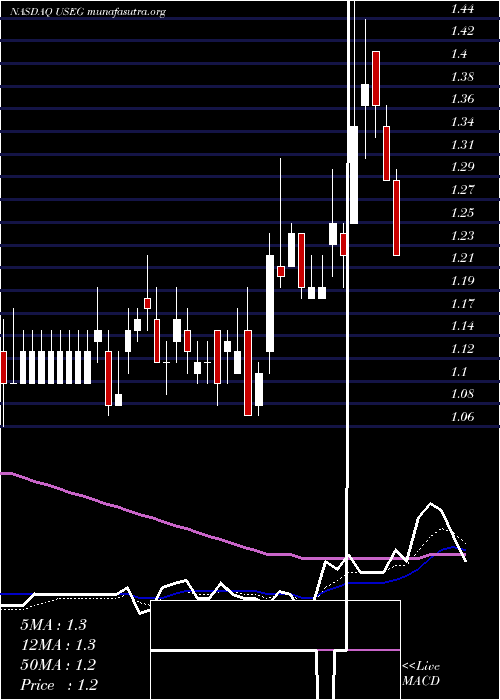Click the Price : 1.2 readout

(59, 685)
